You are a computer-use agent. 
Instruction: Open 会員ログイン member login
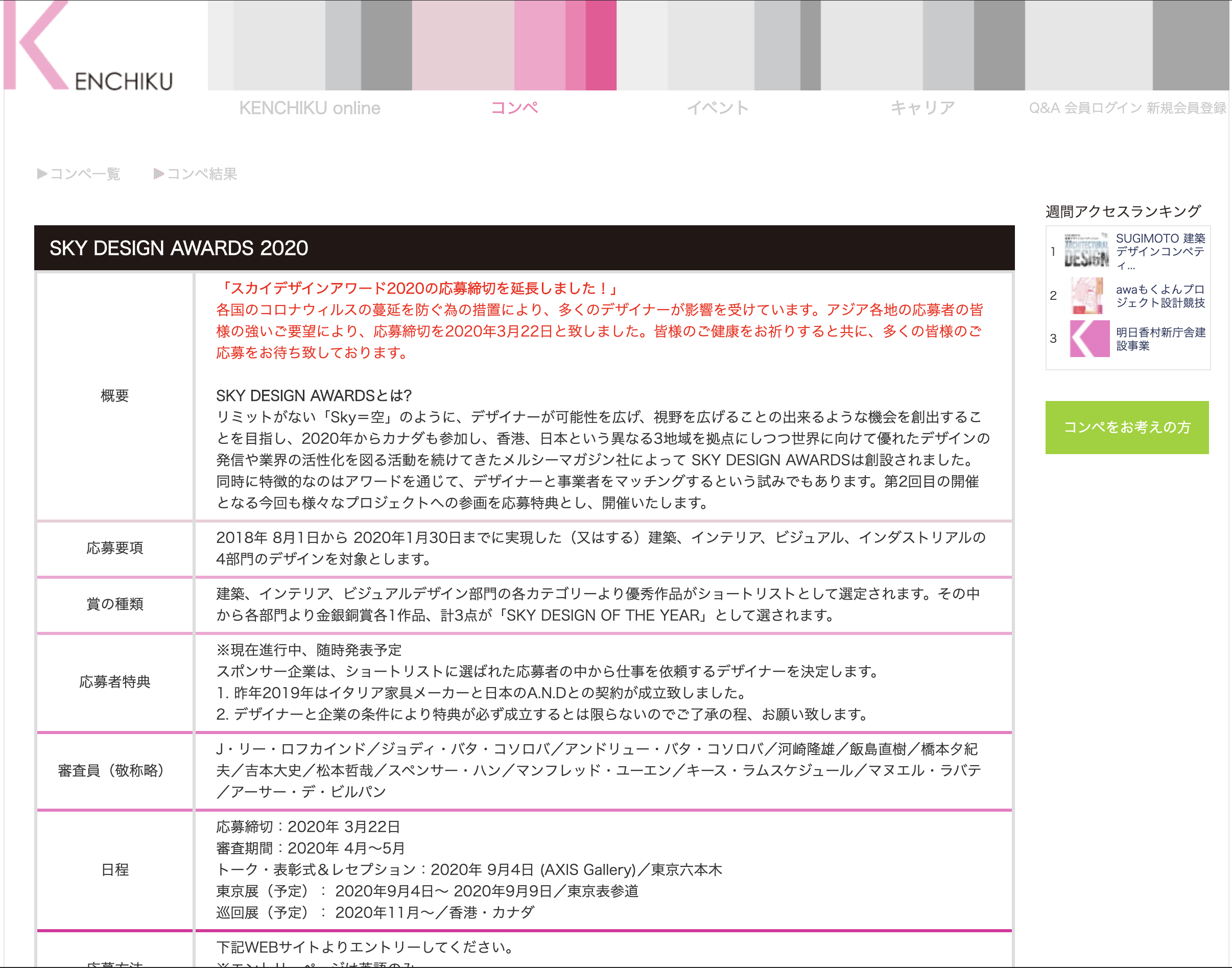click(x=1102, y=108)
